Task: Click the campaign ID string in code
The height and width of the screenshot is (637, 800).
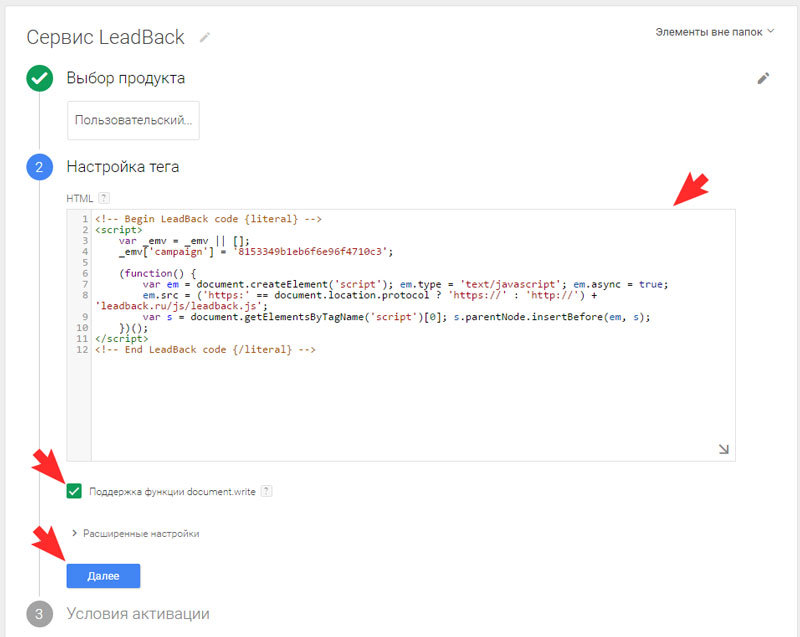Action: pos(313,251)
